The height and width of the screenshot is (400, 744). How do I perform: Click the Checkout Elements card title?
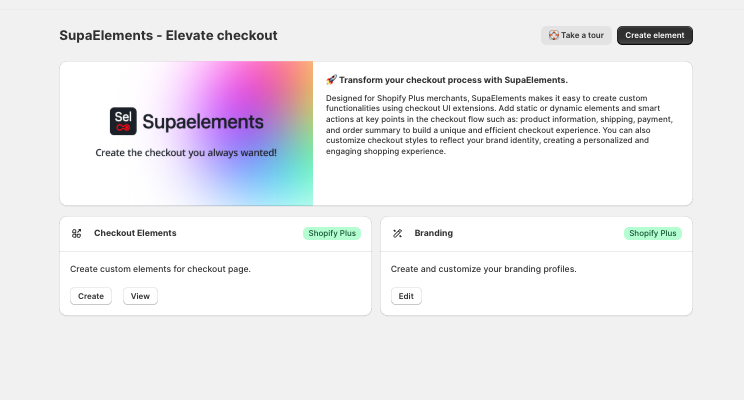point(135,233)
